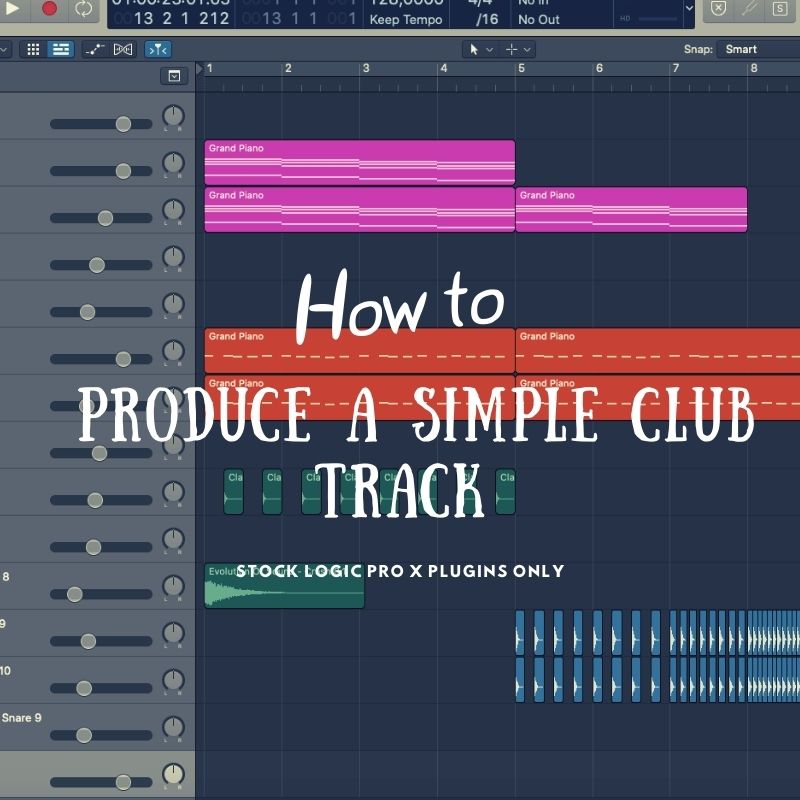Click the pan knob of the Cla regions track
The width and height of the screenshot is (800, 800).
click(x=173, y=492)
